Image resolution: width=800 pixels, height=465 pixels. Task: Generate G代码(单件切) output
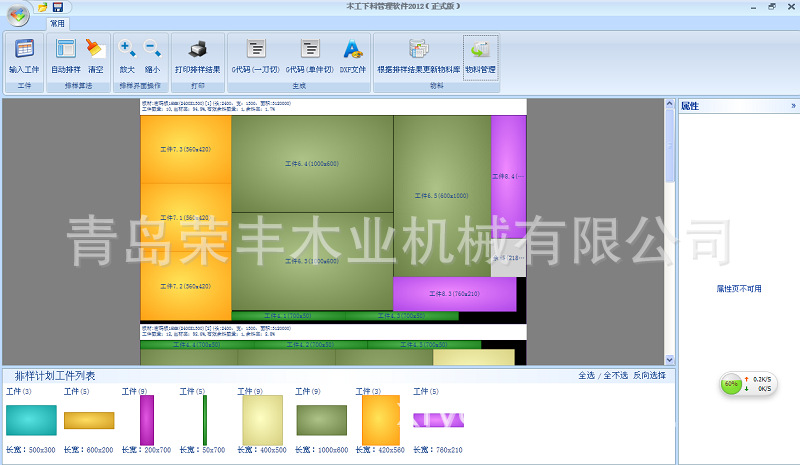[310, 49]
